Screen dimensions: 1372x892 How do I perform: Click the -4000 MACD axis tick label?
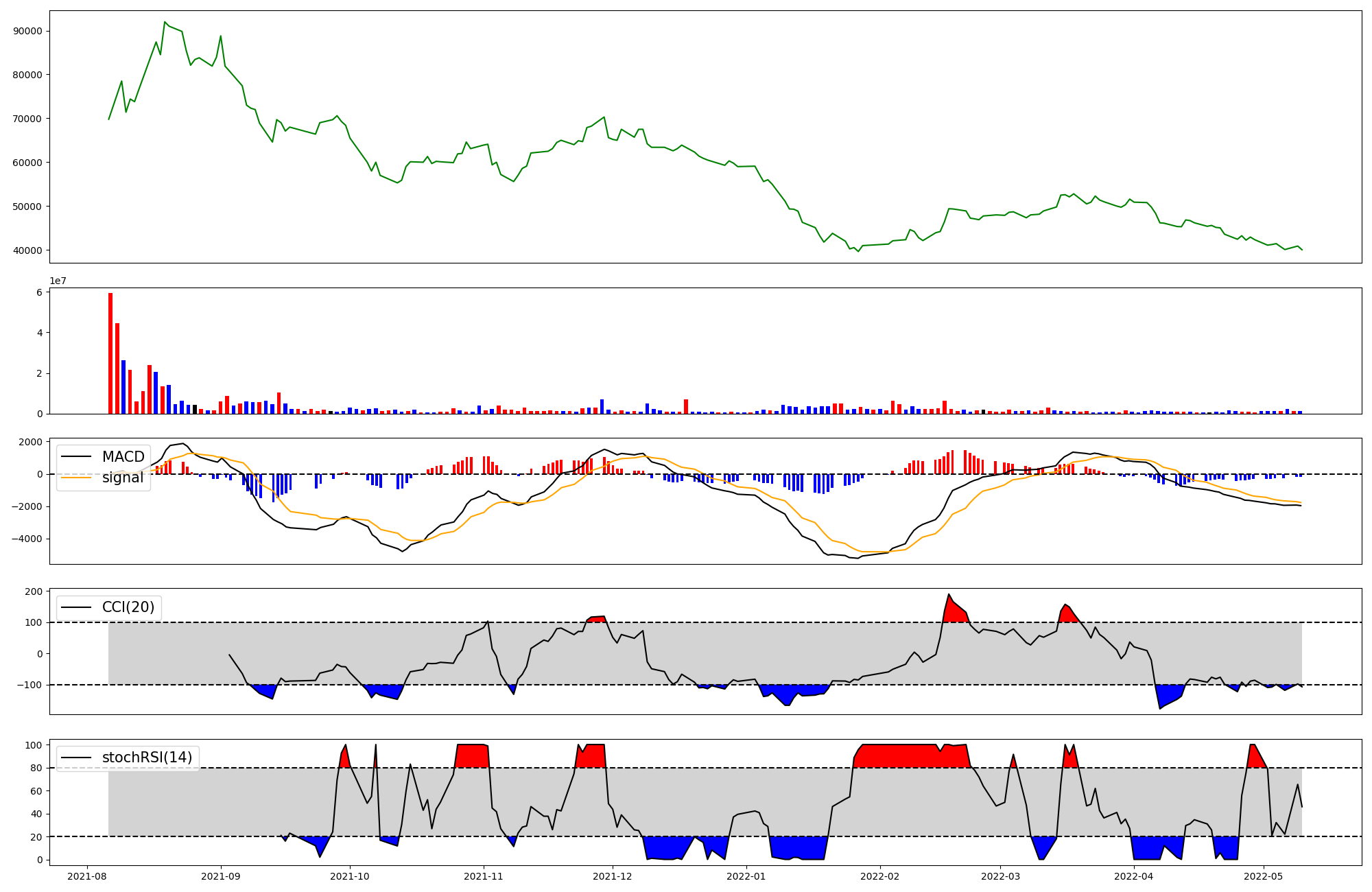(x=26, y=539)
